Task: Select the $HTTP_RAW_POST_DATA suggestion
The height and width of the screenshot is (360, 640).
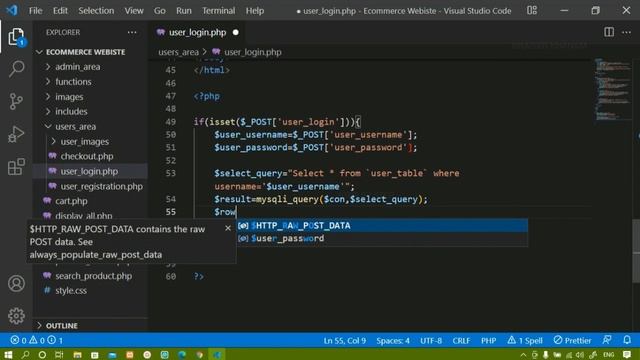Action: point(382,225)
